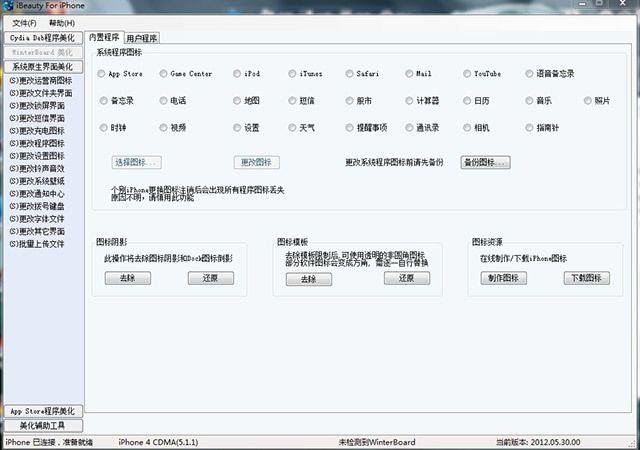Viewport: 640px width, 450px height.
Task: Open (S)更改锁屏界面 in sidebar
Action: pos(37,106)
